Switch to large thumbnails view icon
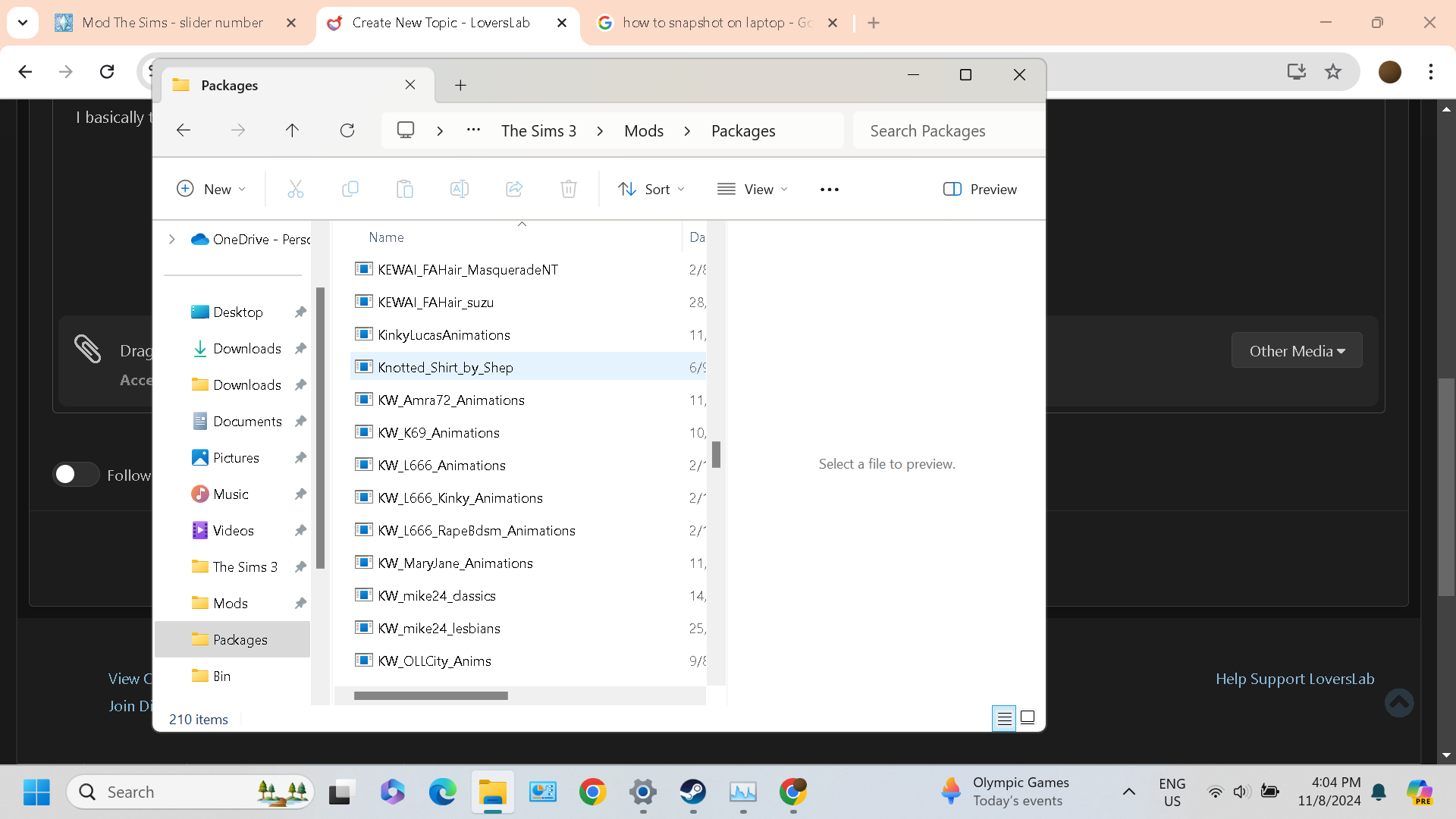Screen dimensions: 1456x819 coord(1028,717)
